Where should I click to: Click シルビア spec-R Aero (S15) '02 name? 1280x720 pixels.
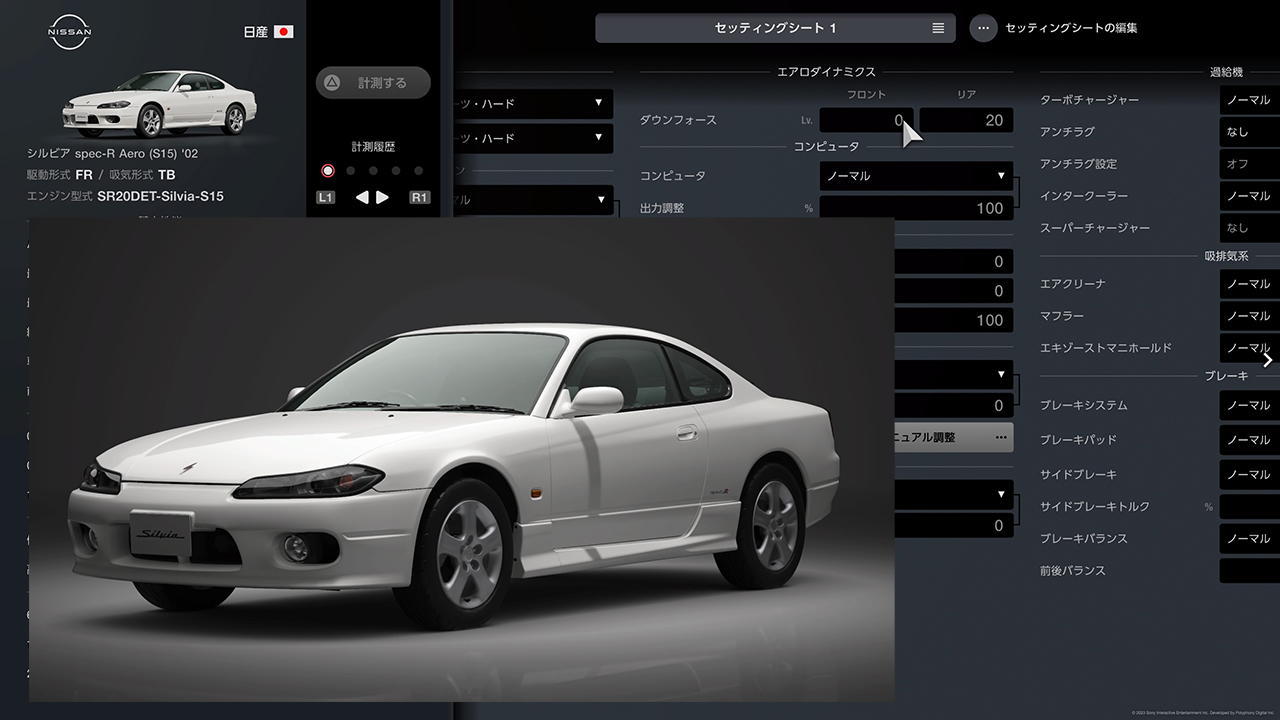[113, 154]
